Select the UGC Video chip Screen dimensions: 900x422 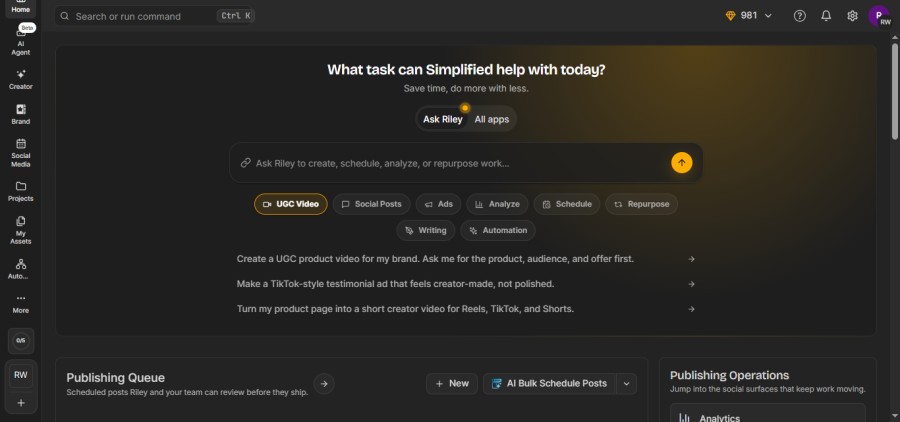[x=291, y=204]
